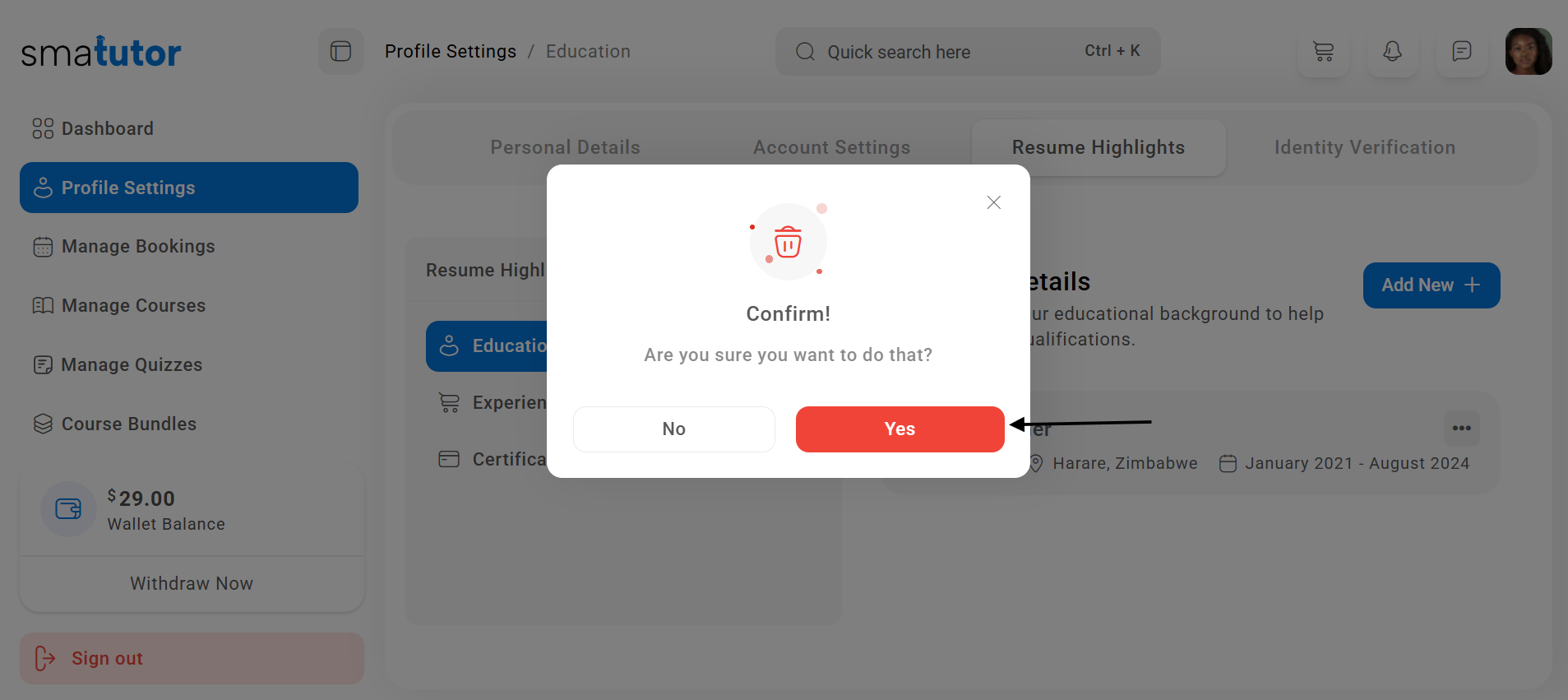Image resolution: width=1568 pixels, height=700 pixels.
Task: Click the user profile avatar
Action: point(1528,52)
